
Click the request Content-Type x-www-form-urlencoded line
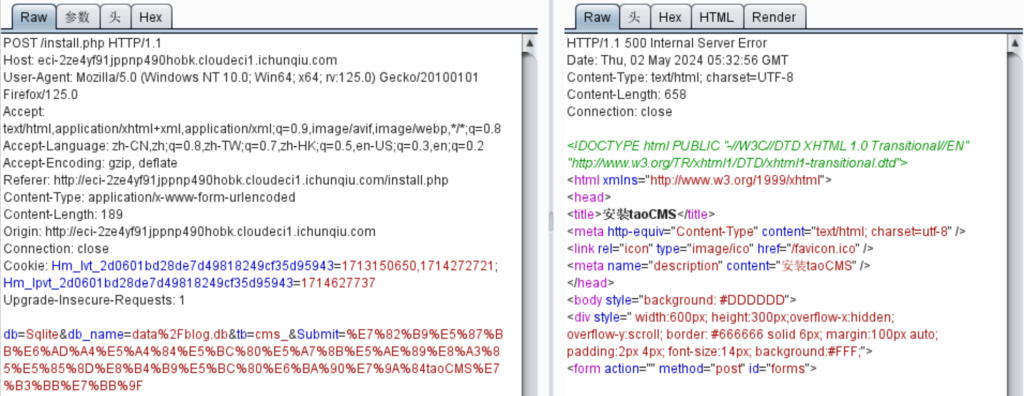coord(149,197)
